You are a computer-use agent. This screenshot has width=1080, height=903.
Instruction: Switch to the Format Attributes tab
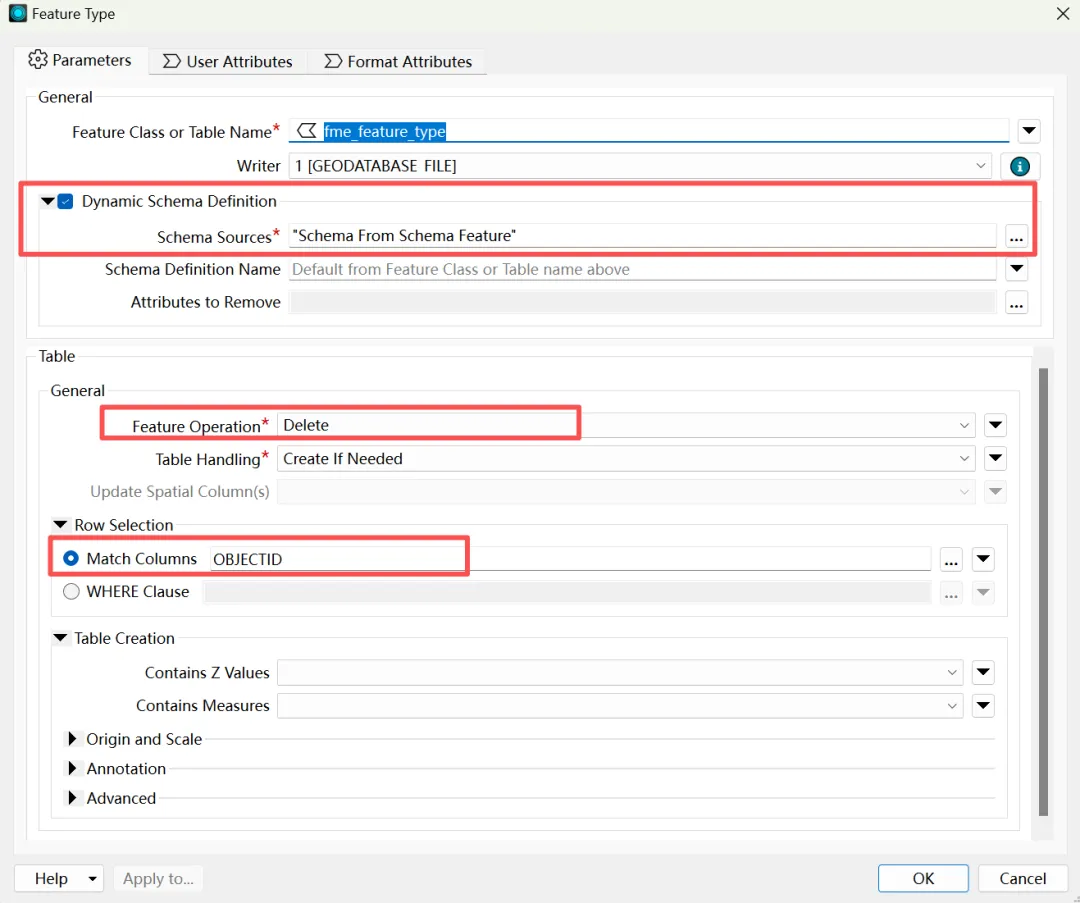click(x=398, y=61)
